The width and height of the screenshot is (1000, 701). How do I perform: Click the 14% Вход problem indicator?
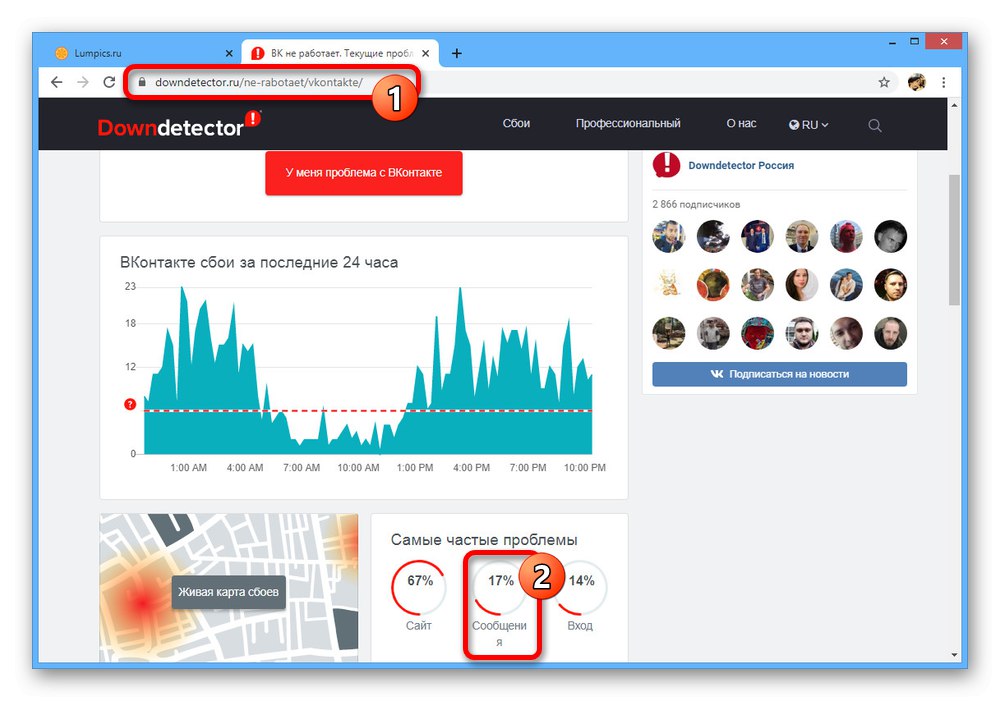[x=580, y=596]
